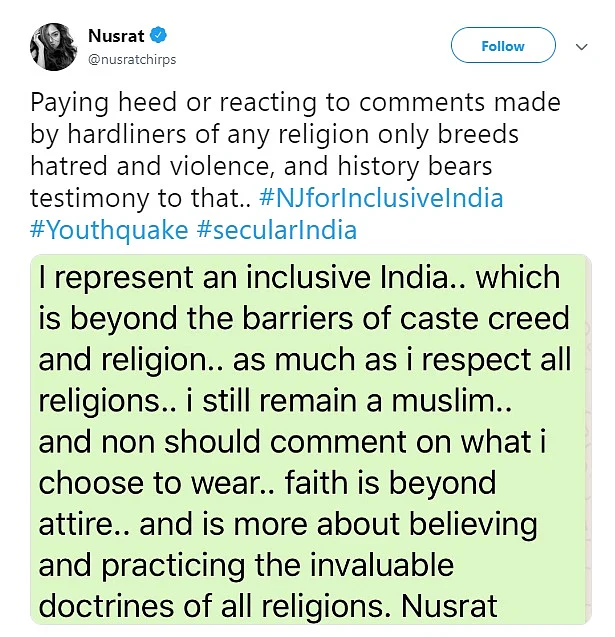Expand the tweet options chevron
Viewport: 615px width, 637px height.
coord(582,47)
